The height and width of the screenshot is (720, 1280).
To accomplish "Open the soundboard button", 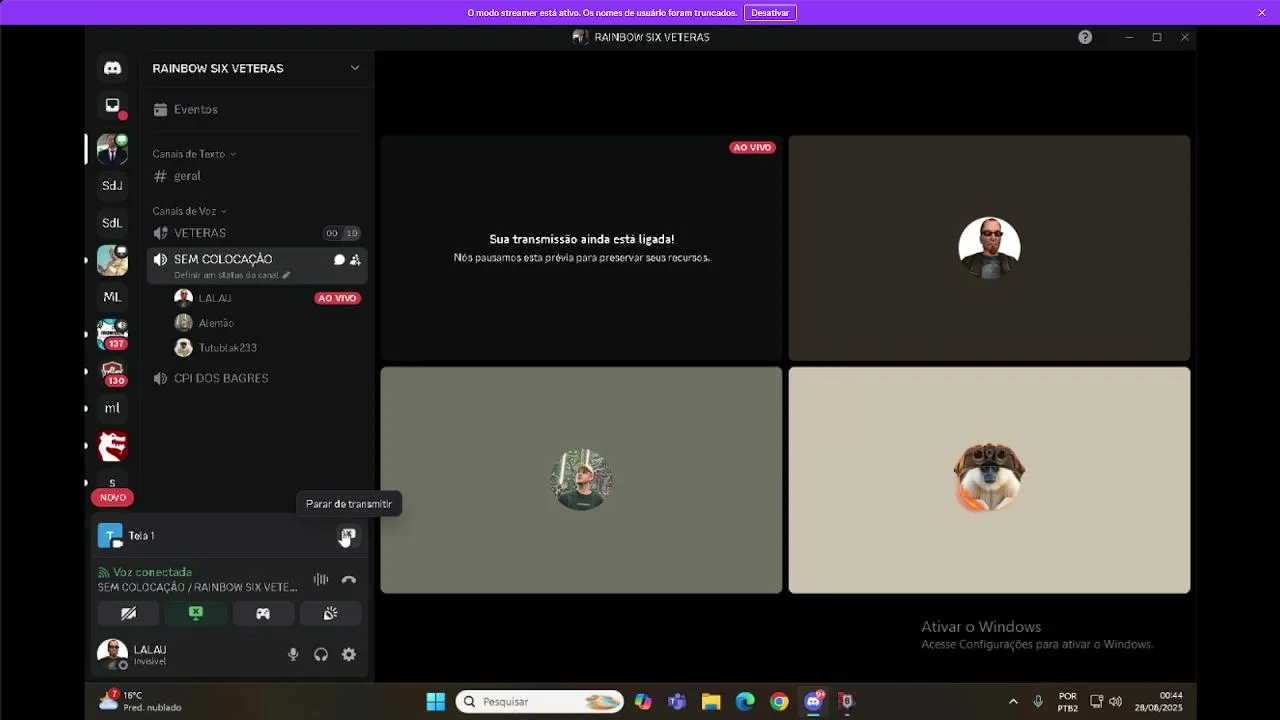I will point(331,613).
